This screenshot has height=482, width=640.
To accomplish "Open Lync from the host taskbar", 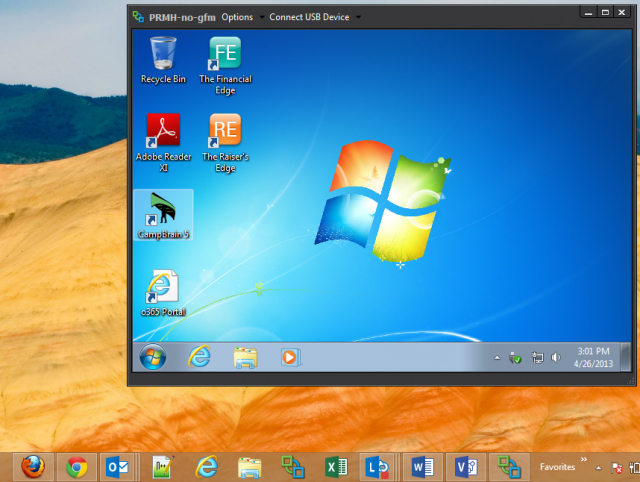I will [x=377, y=466].
